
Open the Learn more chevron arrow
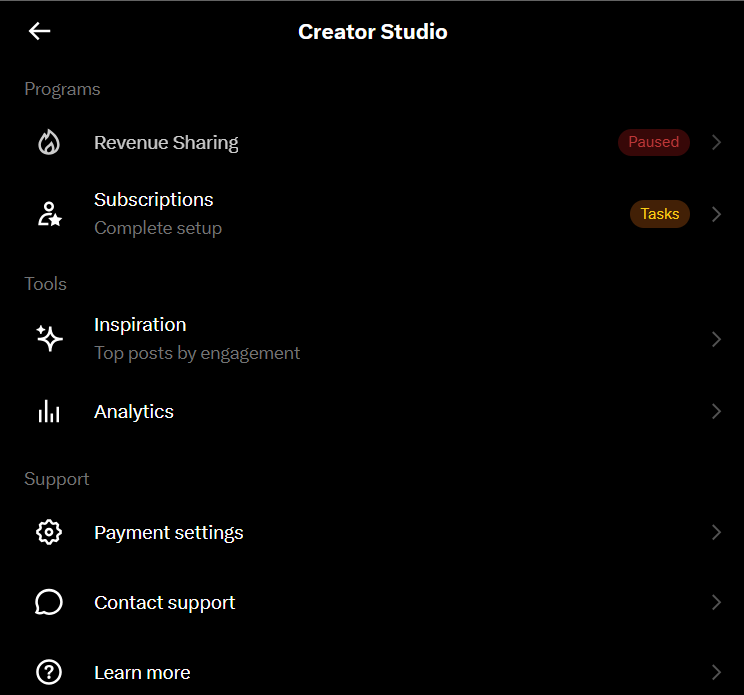coord(716,672)
